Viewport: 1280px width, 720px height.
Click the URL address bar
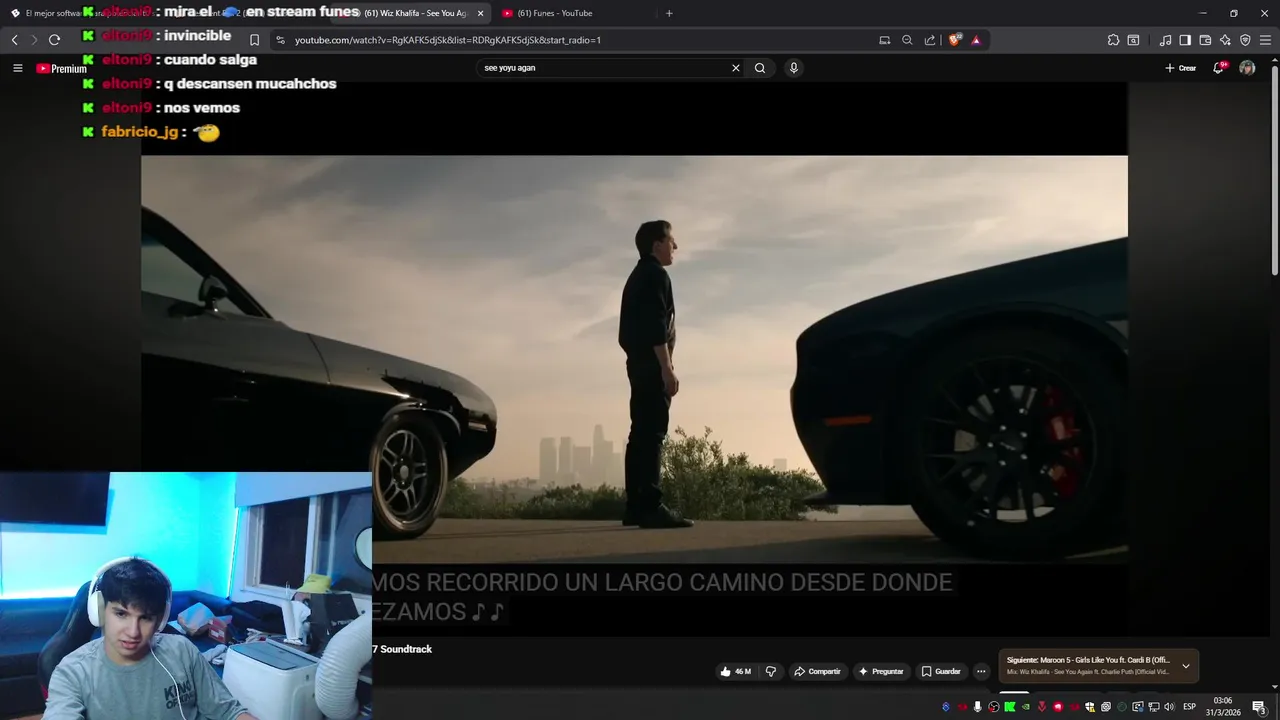[580, 40]
